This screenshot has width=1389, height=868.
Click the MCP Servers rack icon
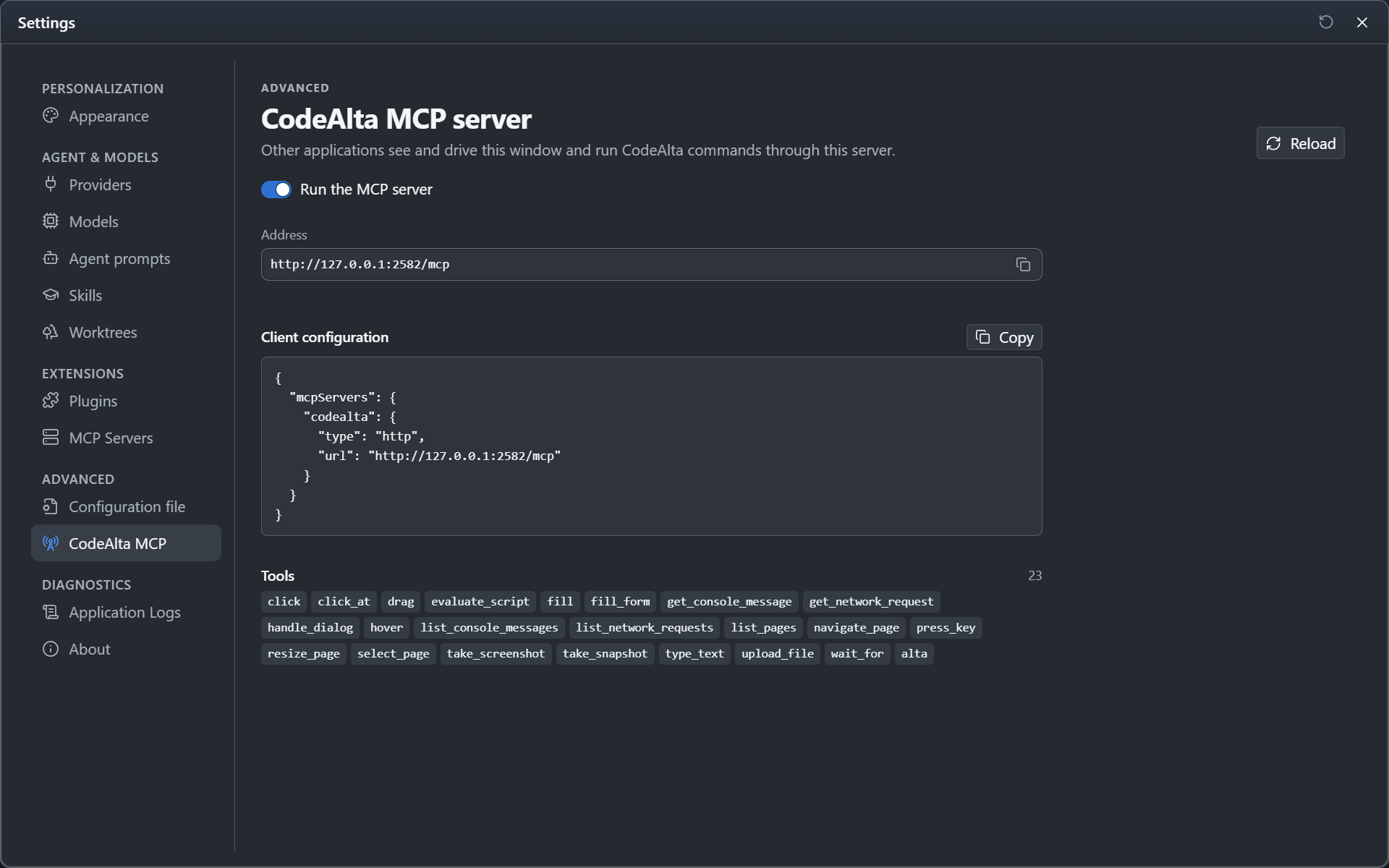click(x=51, y=438)
